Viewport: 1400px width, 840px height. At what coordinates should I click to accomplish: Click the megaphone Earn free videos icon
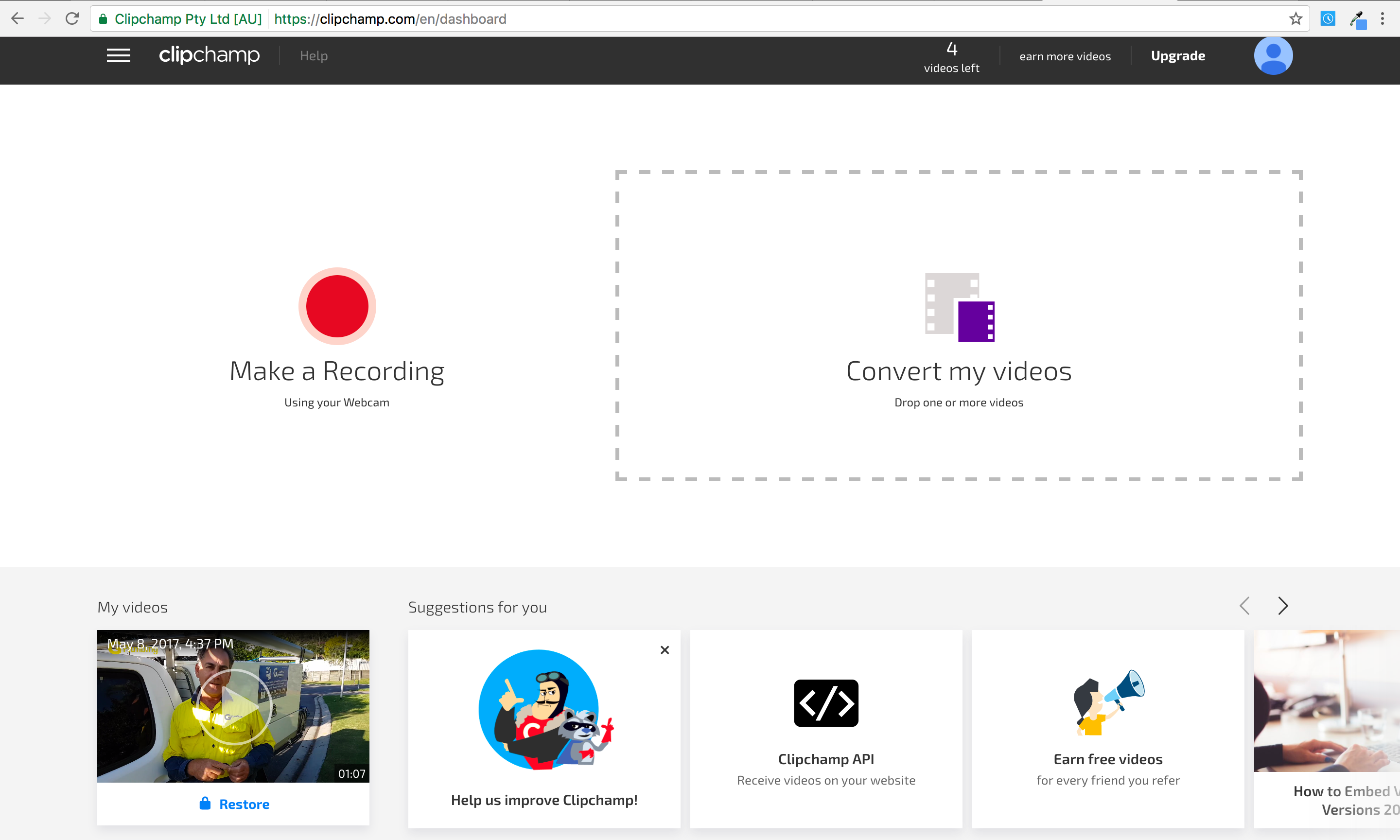pos(1108,702)
